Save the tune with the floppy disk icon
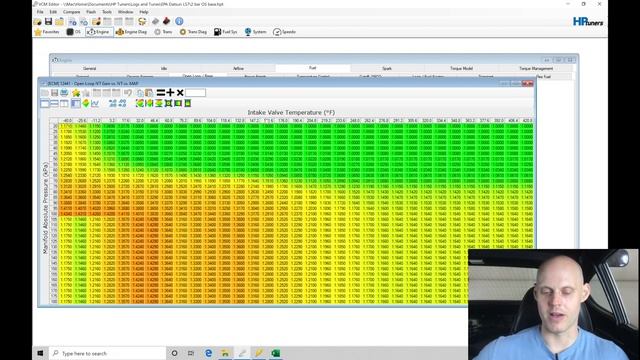 [x=49, y=21]
